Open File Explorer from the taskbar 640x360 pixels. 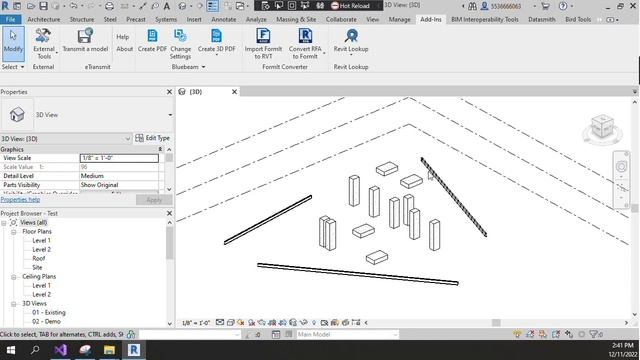[x=109, y=350]
